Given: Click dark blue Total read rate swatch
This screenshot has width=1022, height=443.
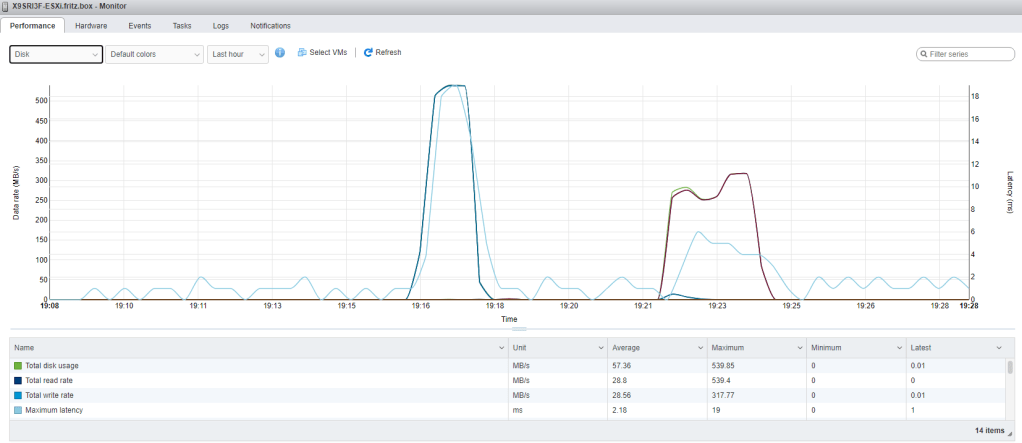Looking at the screenshot, I should [18, 380].
